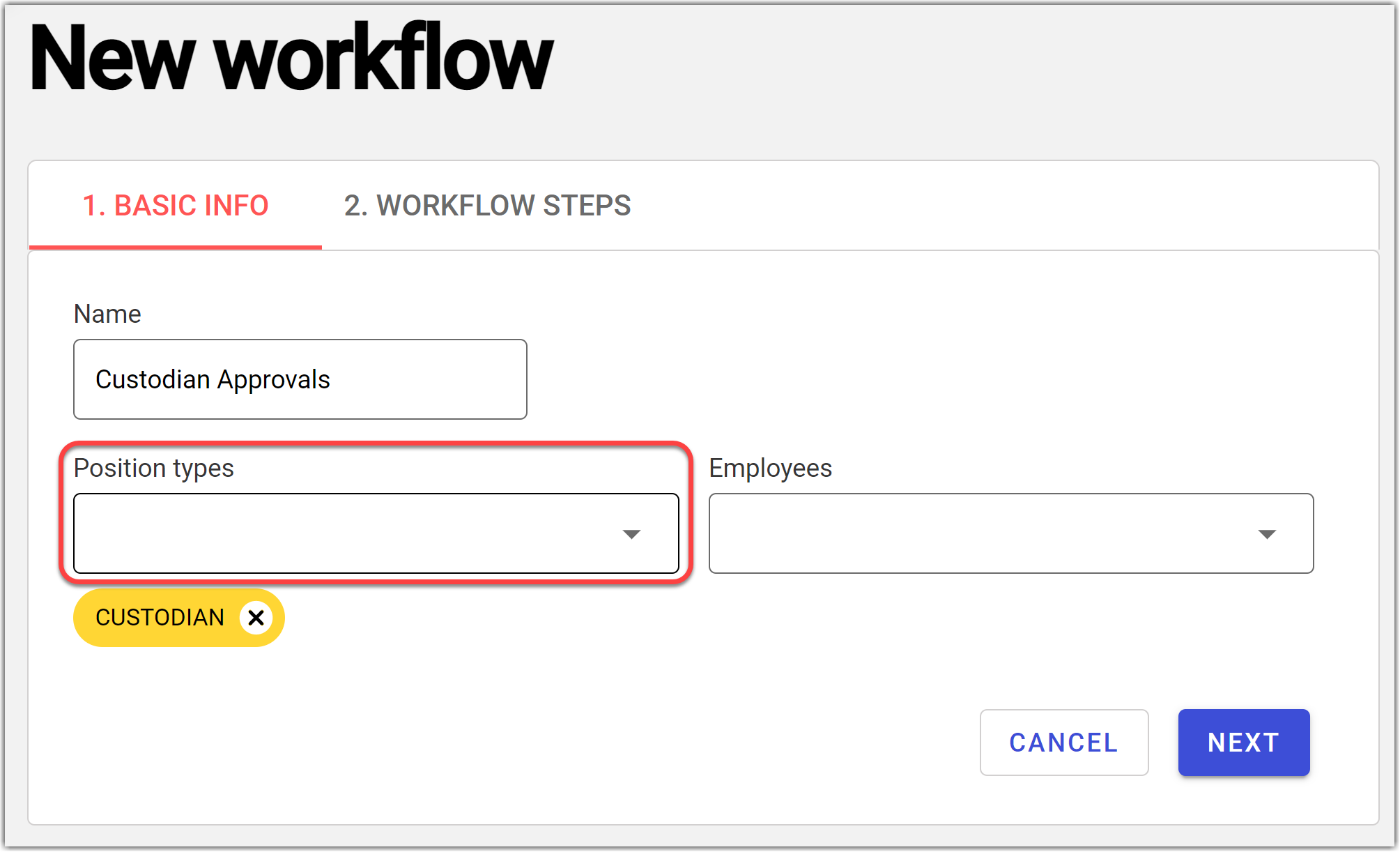The height and width of the screenshot is (852, 1400).
Task: Open the Position types combo box
Action: coord(348,533)
